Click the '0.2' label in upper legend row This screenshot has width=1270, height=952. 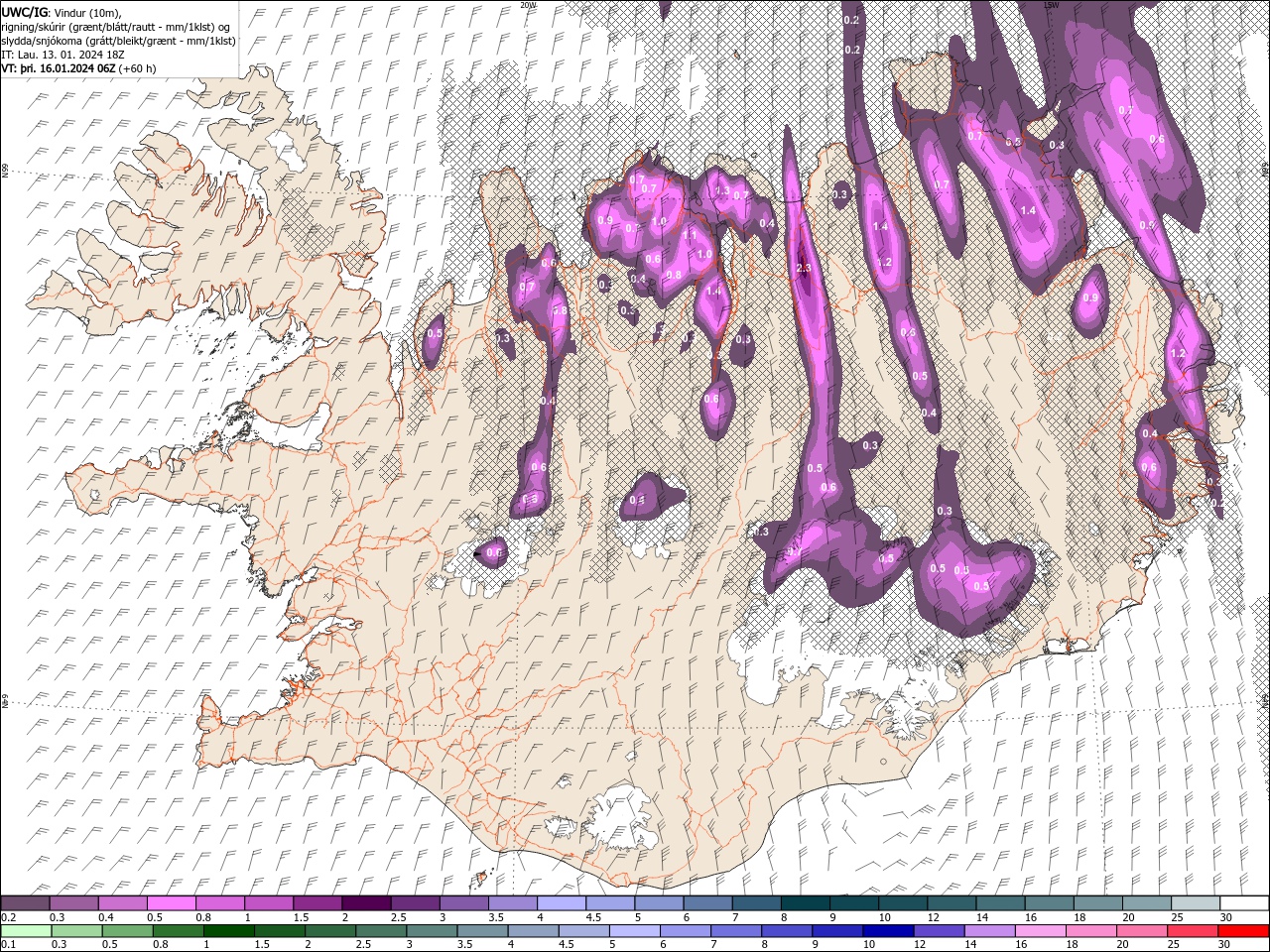tap(9, 917)
